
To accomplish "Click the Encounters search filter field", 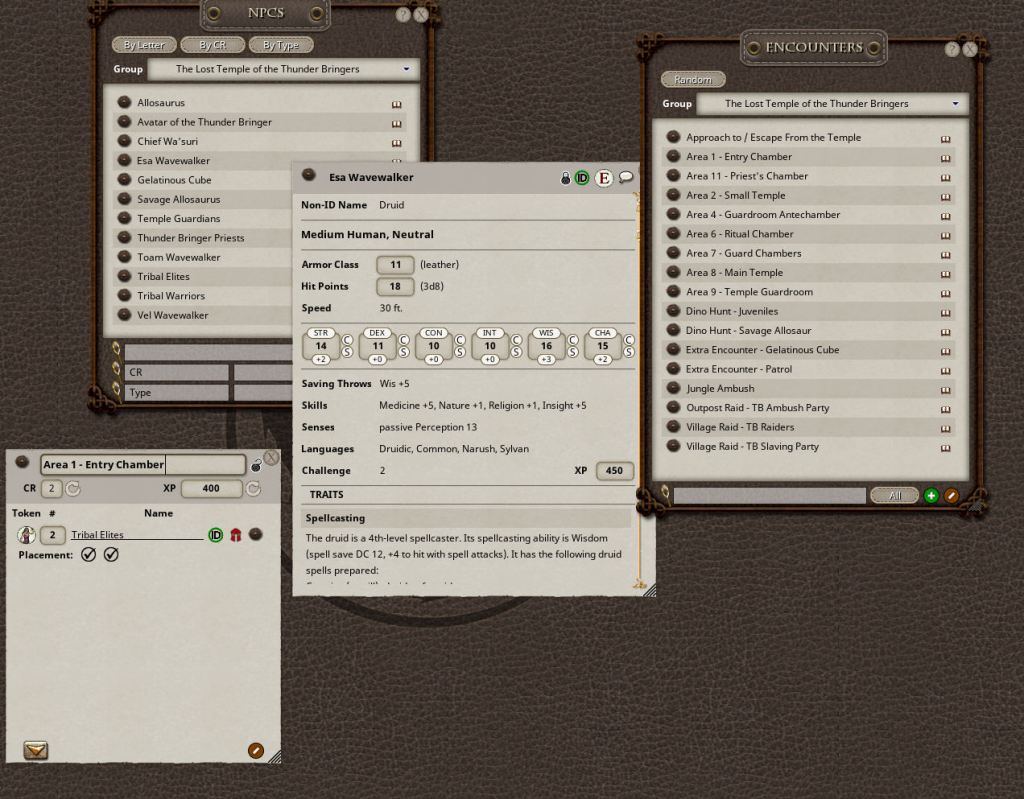I will tap(768, 496).
